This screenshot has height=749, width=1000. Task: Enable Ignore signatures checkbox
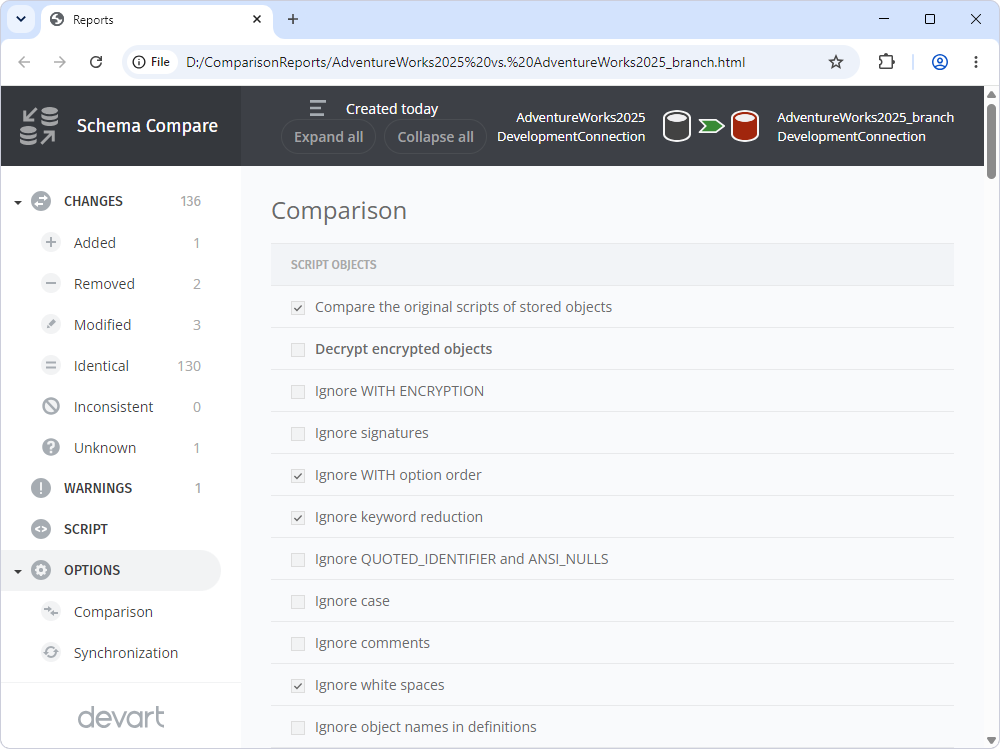(x=298, y=434)
